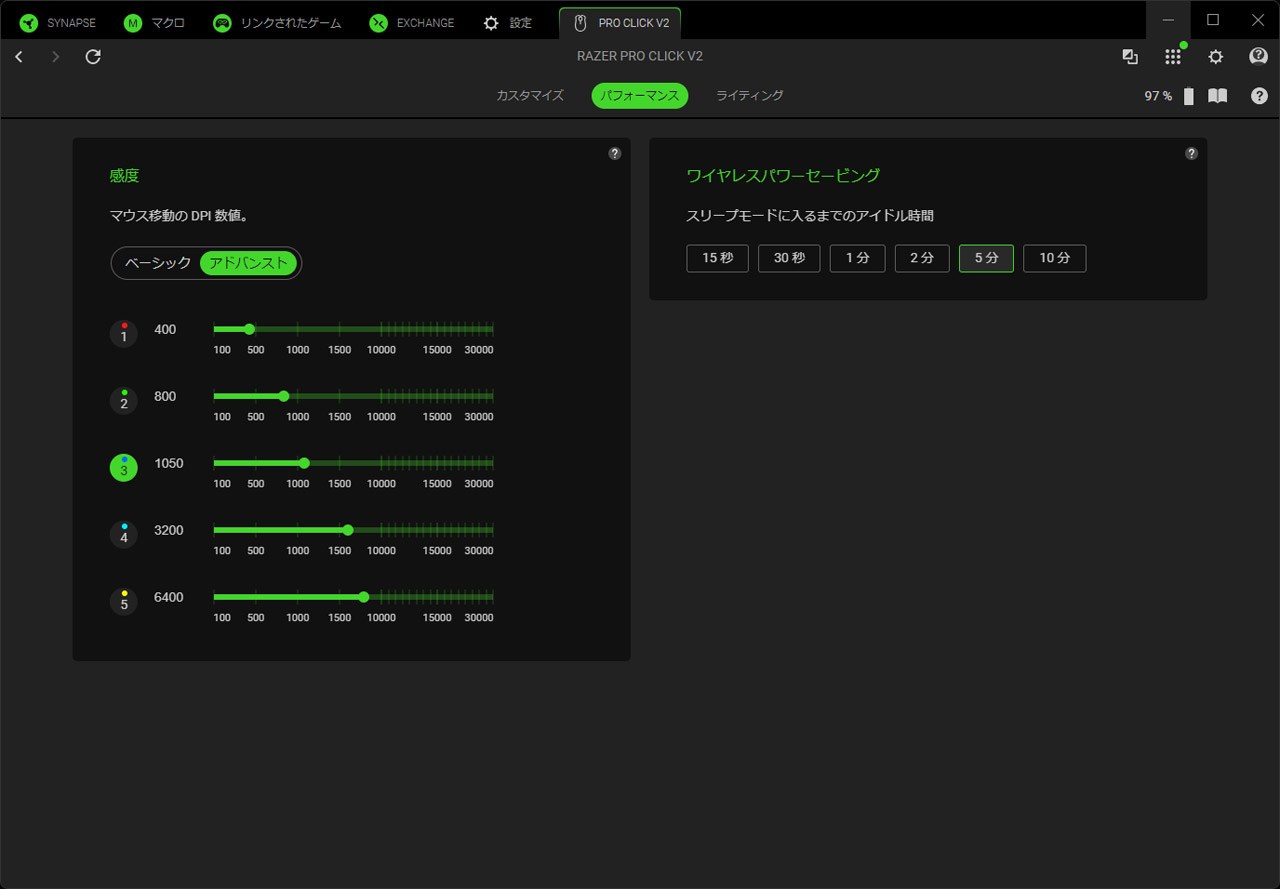Switch sensitivity mode to ベーシック
Viewport: 1280px width, 889px height.
tap(158, 263)
